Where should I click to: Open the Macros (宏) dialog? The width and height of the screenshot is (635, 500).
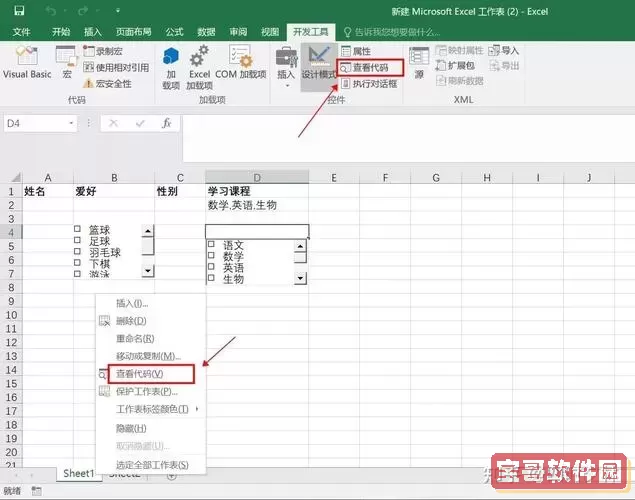click(x=66, y=62)
